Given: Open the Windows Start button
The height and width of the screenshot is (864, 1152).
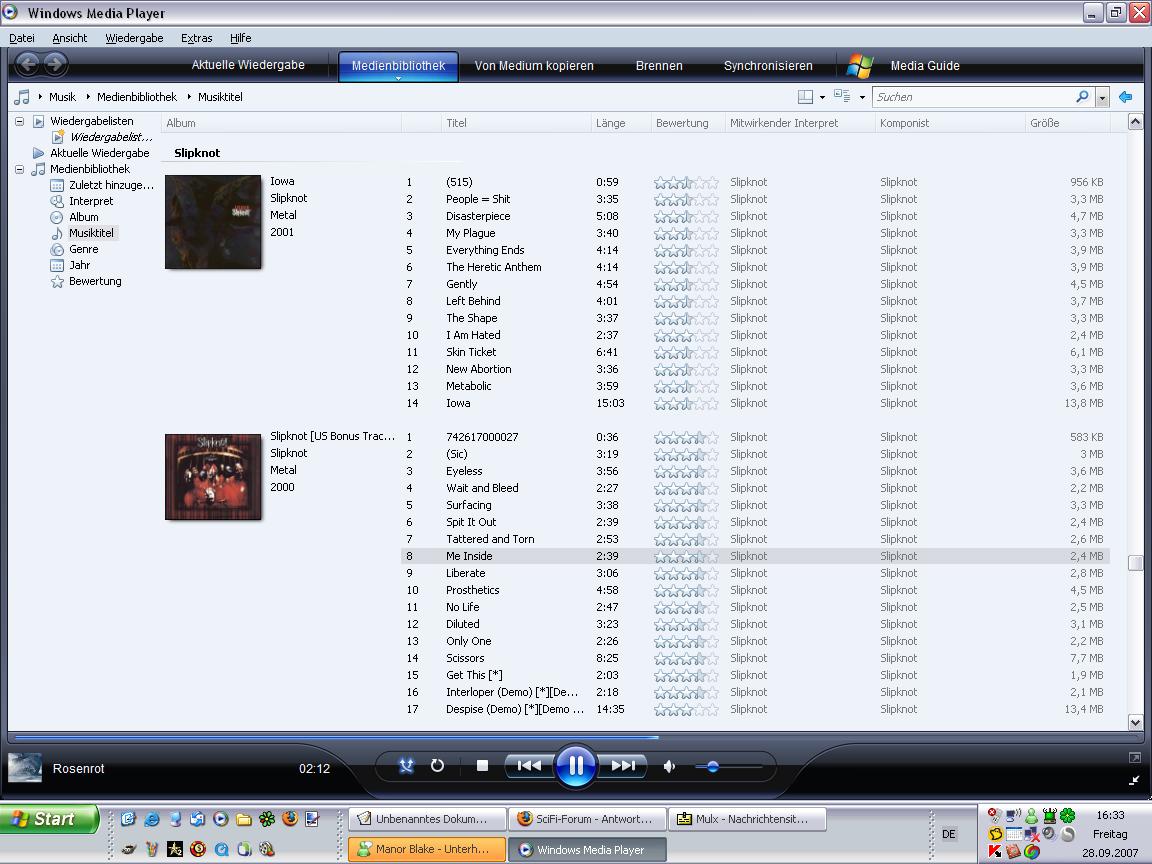Looking at the screenshot, I should (x=49, y=819).
